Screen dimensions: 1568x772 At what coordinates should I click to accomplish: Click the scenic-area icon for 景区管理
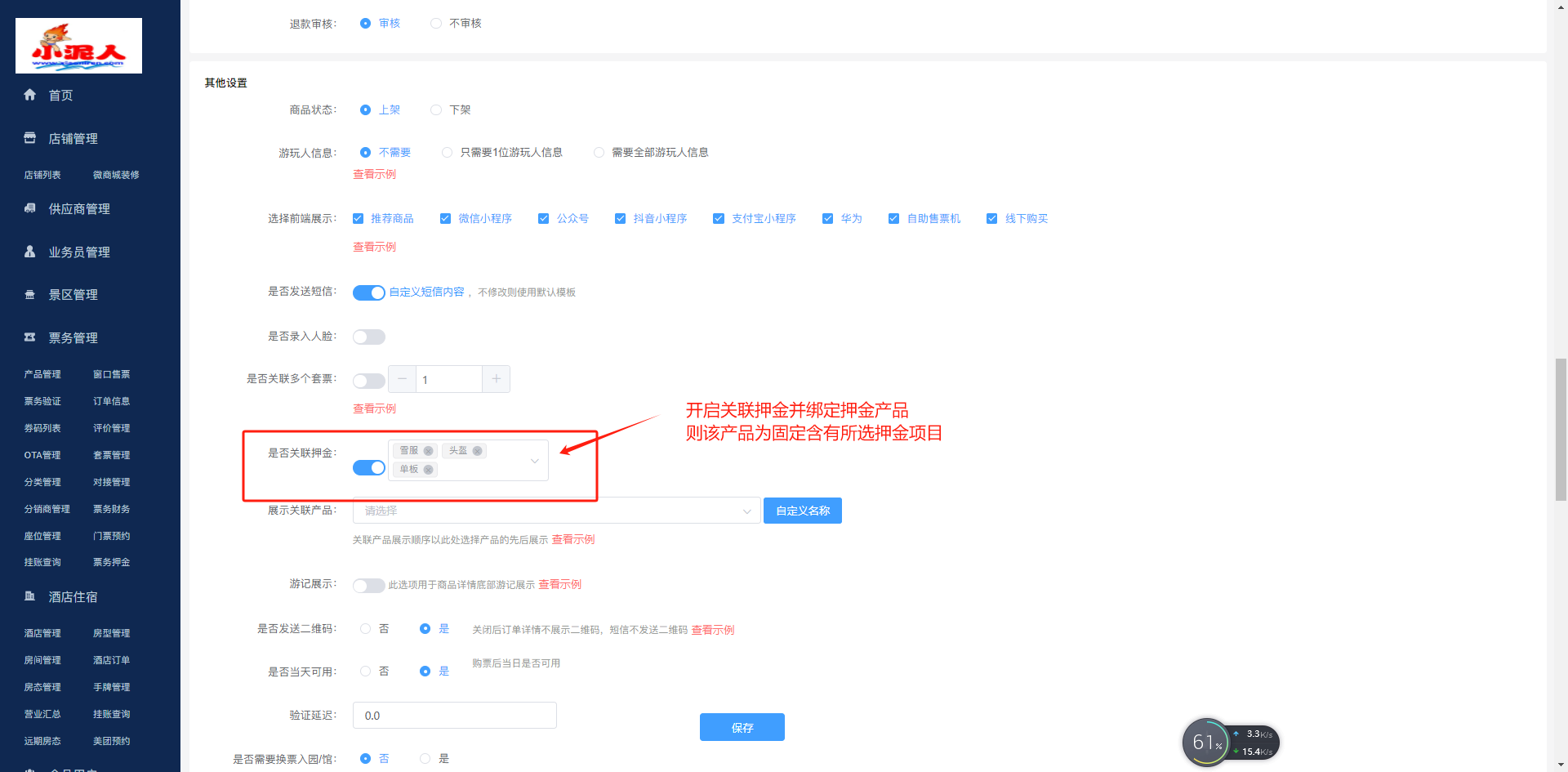point(30,295)
